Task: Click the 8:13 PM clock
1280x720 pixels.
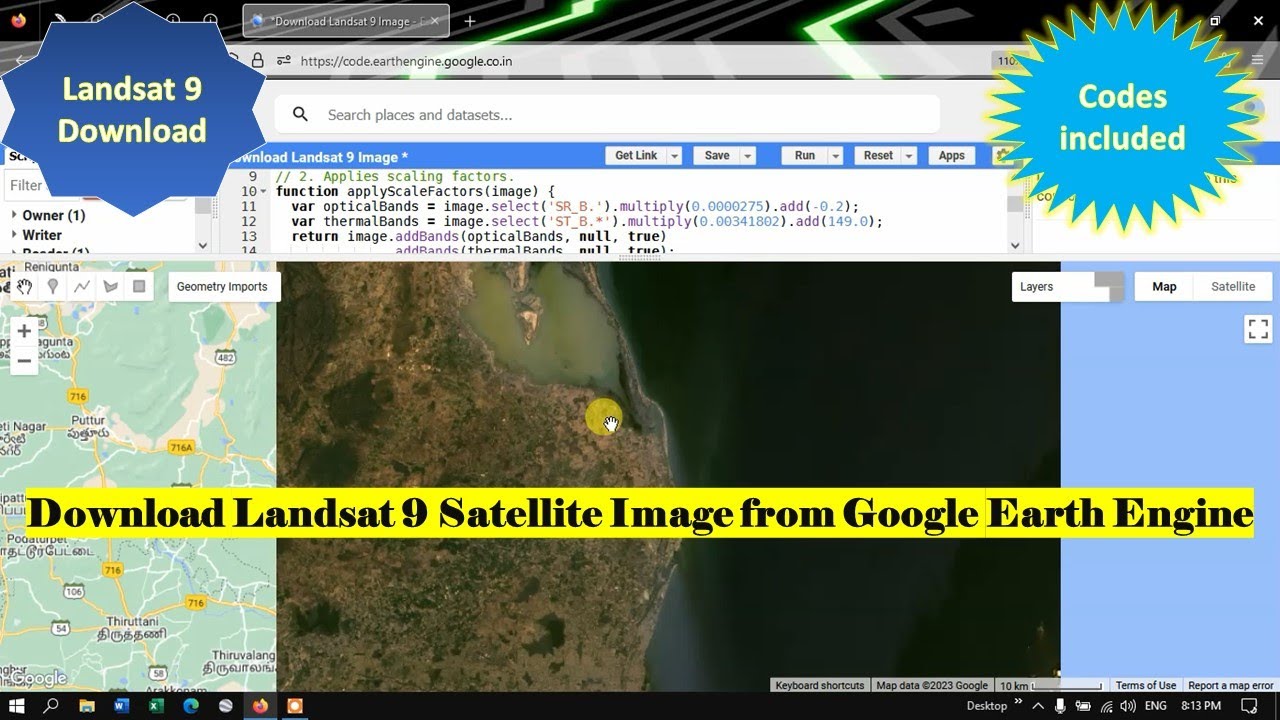Action: point(1202,705)
